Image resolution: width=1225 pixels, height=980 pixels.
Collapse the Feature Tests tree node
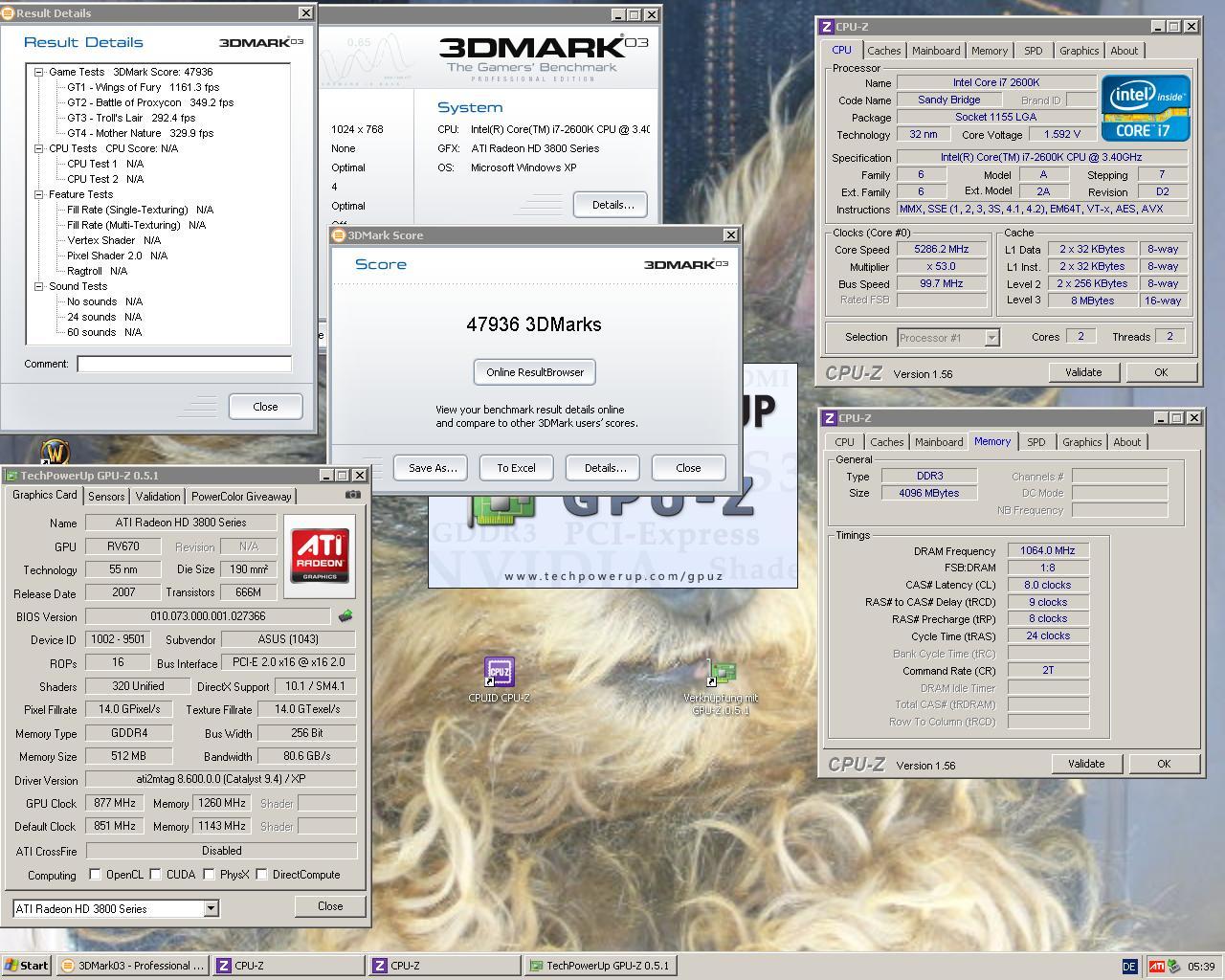point(38,194)
